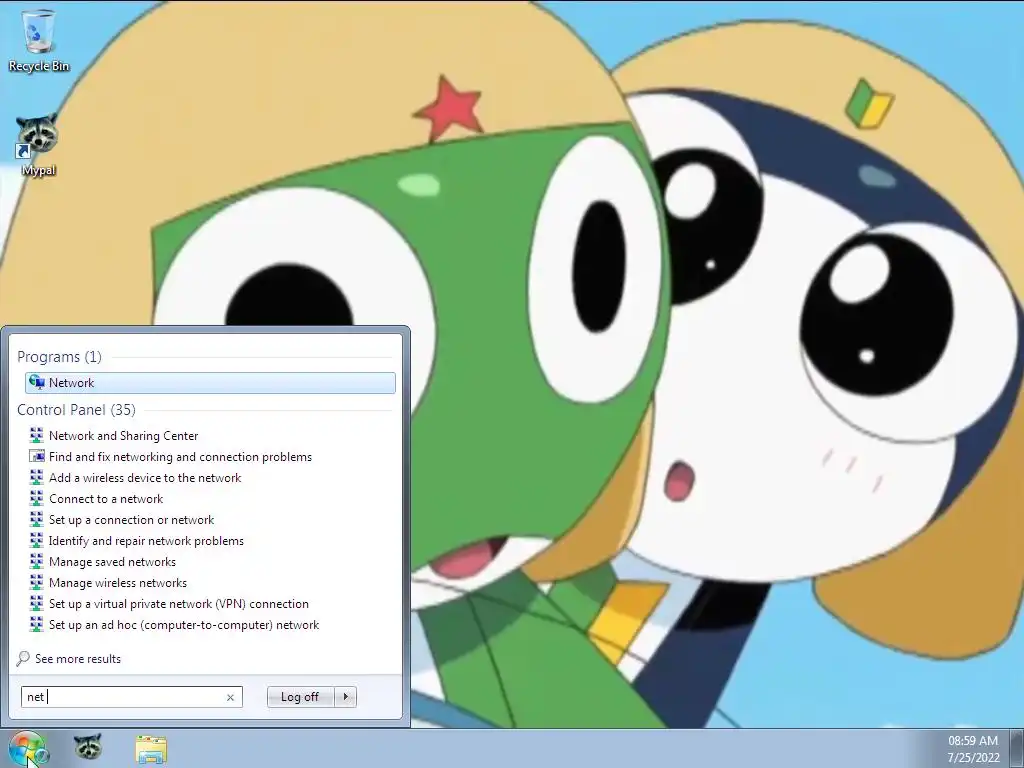Select Set up a virtual private network connection

pos(179,603)
